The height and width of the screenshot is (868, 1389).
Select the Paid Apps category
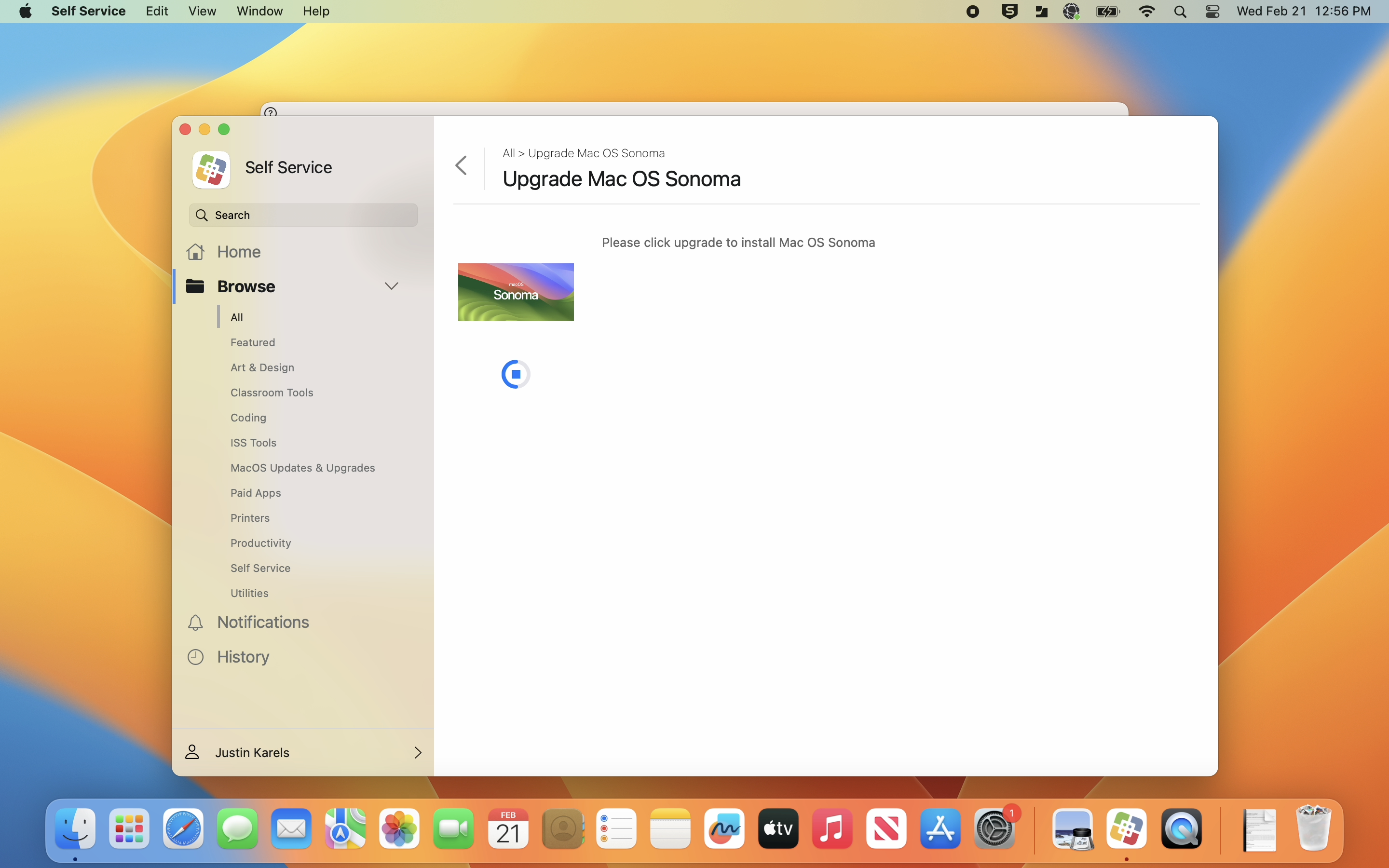pyautogui.click(x=256, y=492)
